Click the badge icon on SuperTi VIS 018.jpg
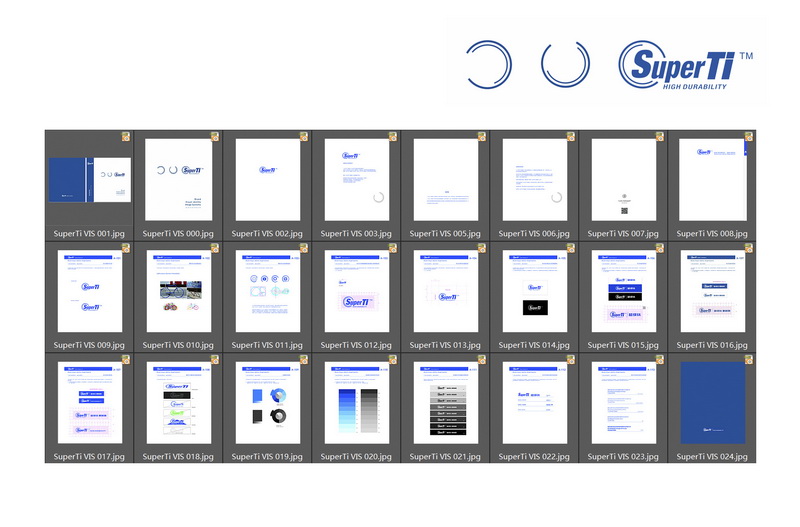 point(215,360)
